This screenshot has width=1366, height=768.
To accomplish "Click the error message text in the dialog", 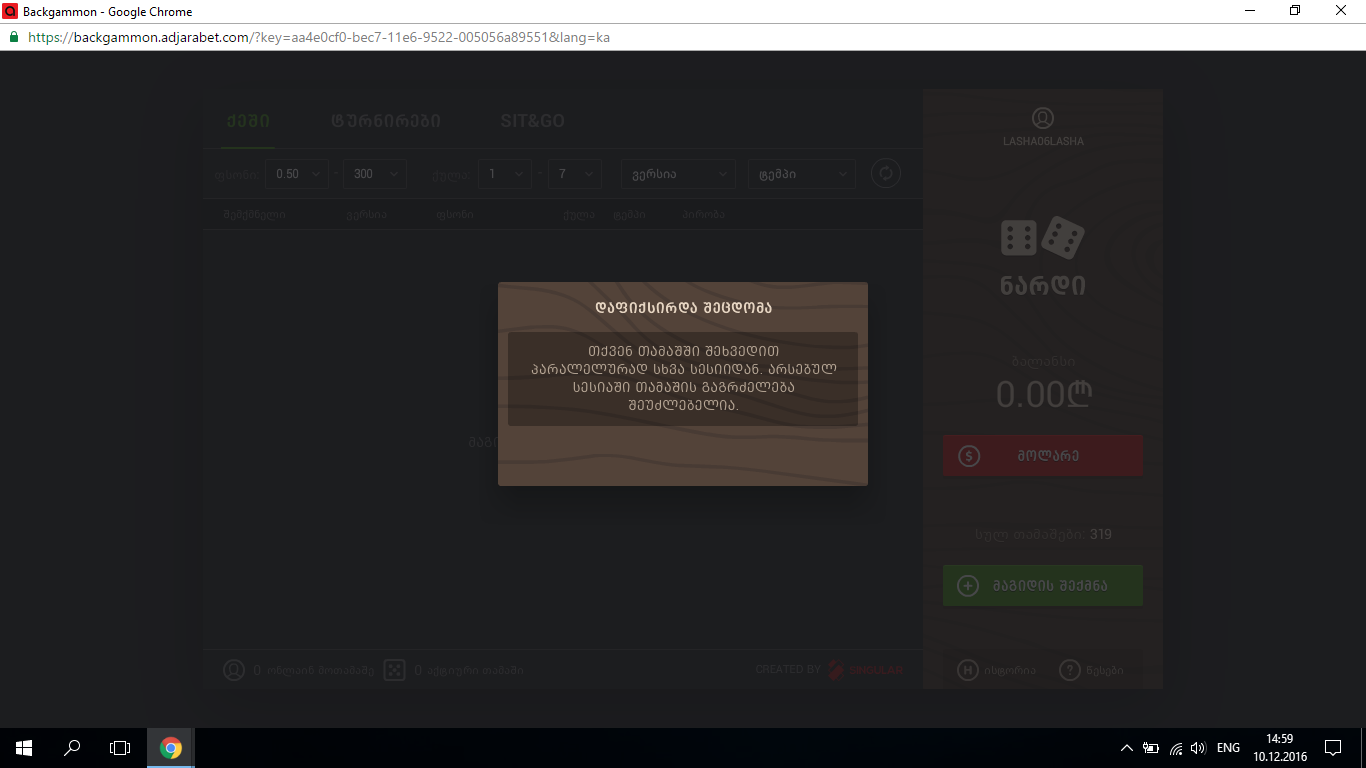I will click(x=683, y=378).
